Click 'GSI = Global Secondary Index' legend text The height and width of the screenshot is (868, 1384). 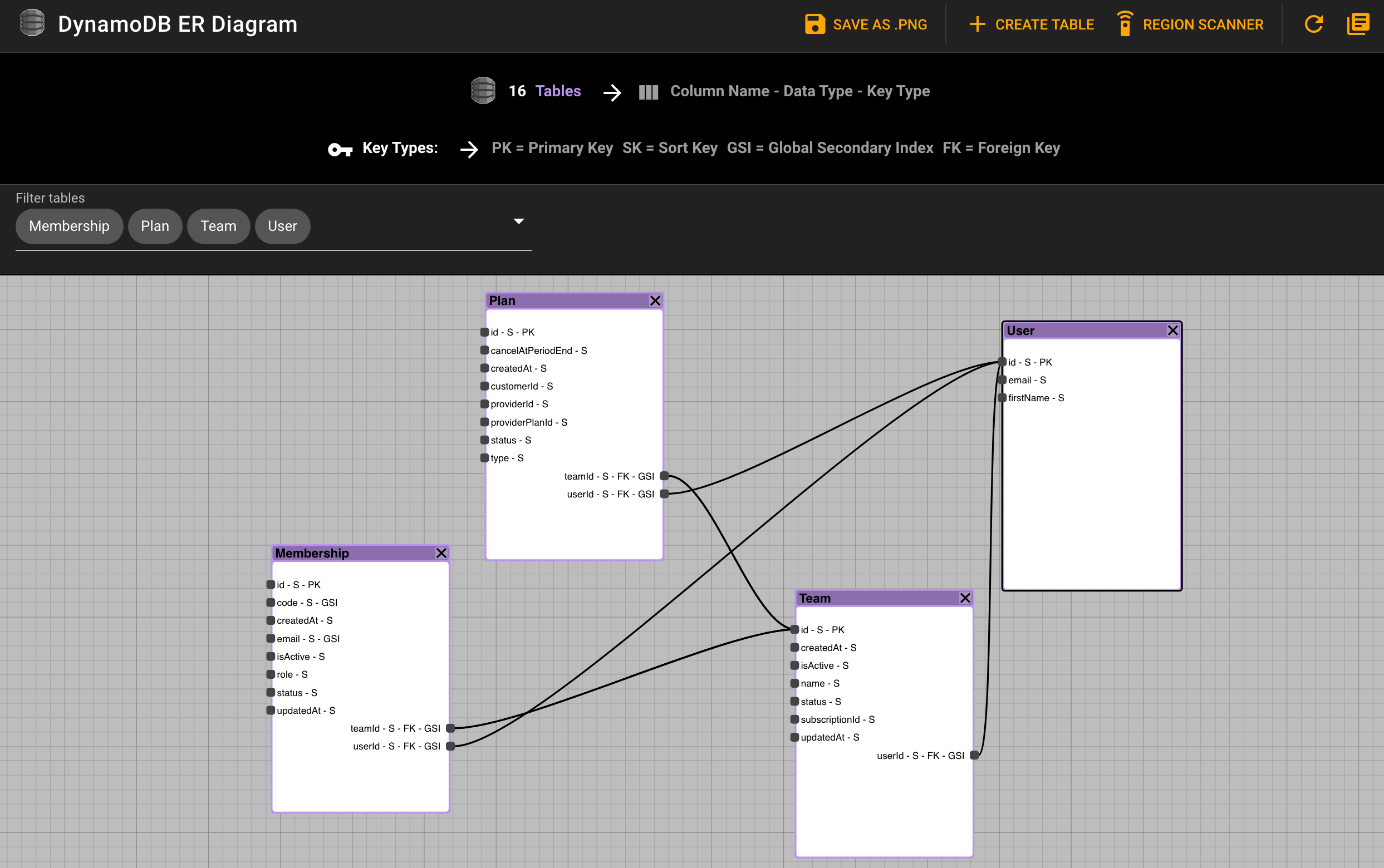pyautogui.click(x=830, y=148)
